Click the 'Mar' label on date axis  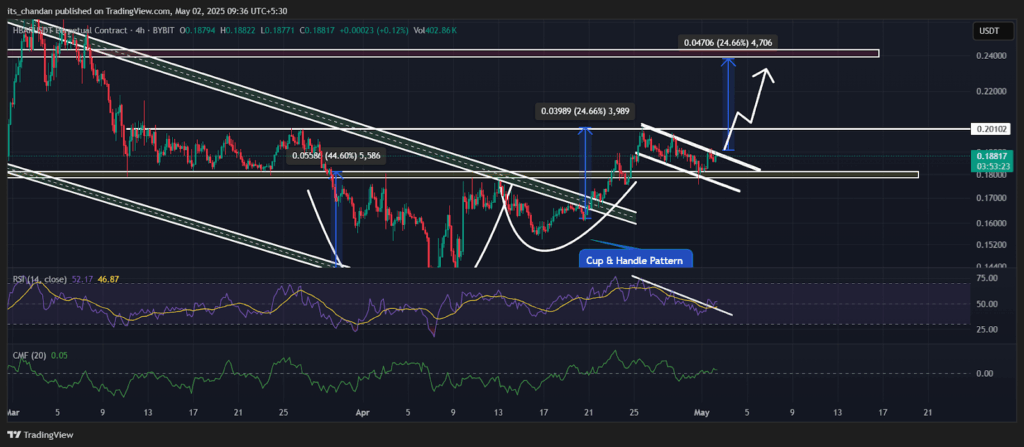pos(13,413)
